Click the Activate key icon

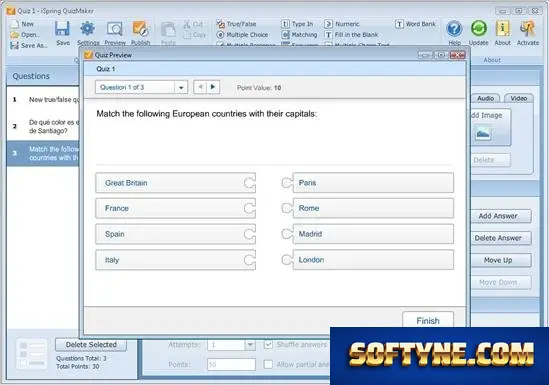528,29
